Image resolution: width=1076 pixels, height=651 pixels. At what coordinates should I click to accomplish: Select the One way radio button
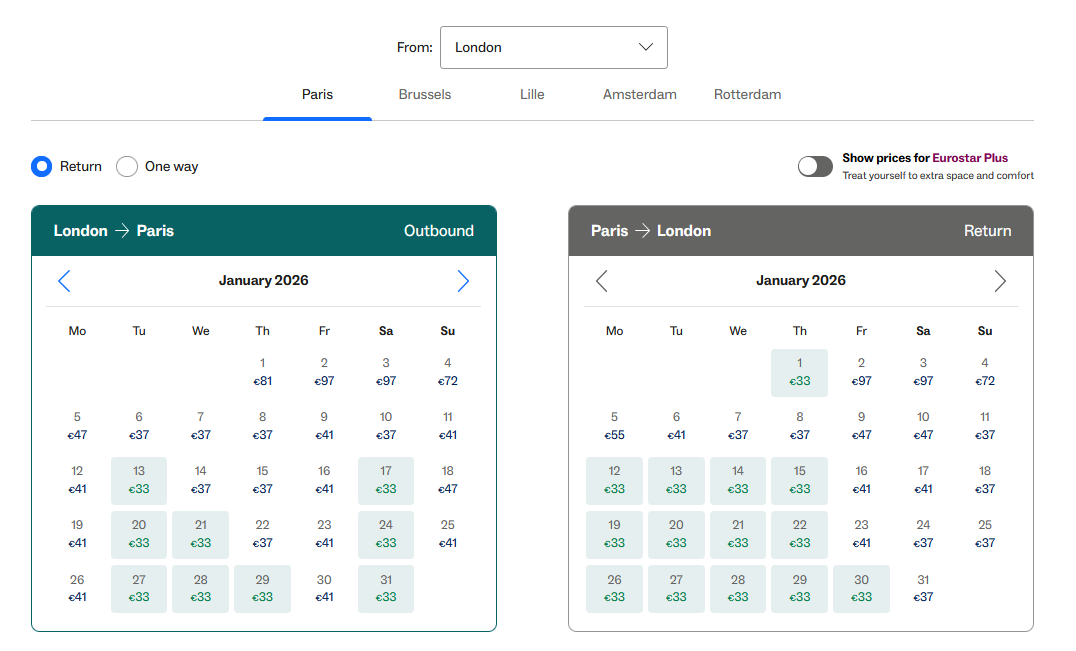127,166
